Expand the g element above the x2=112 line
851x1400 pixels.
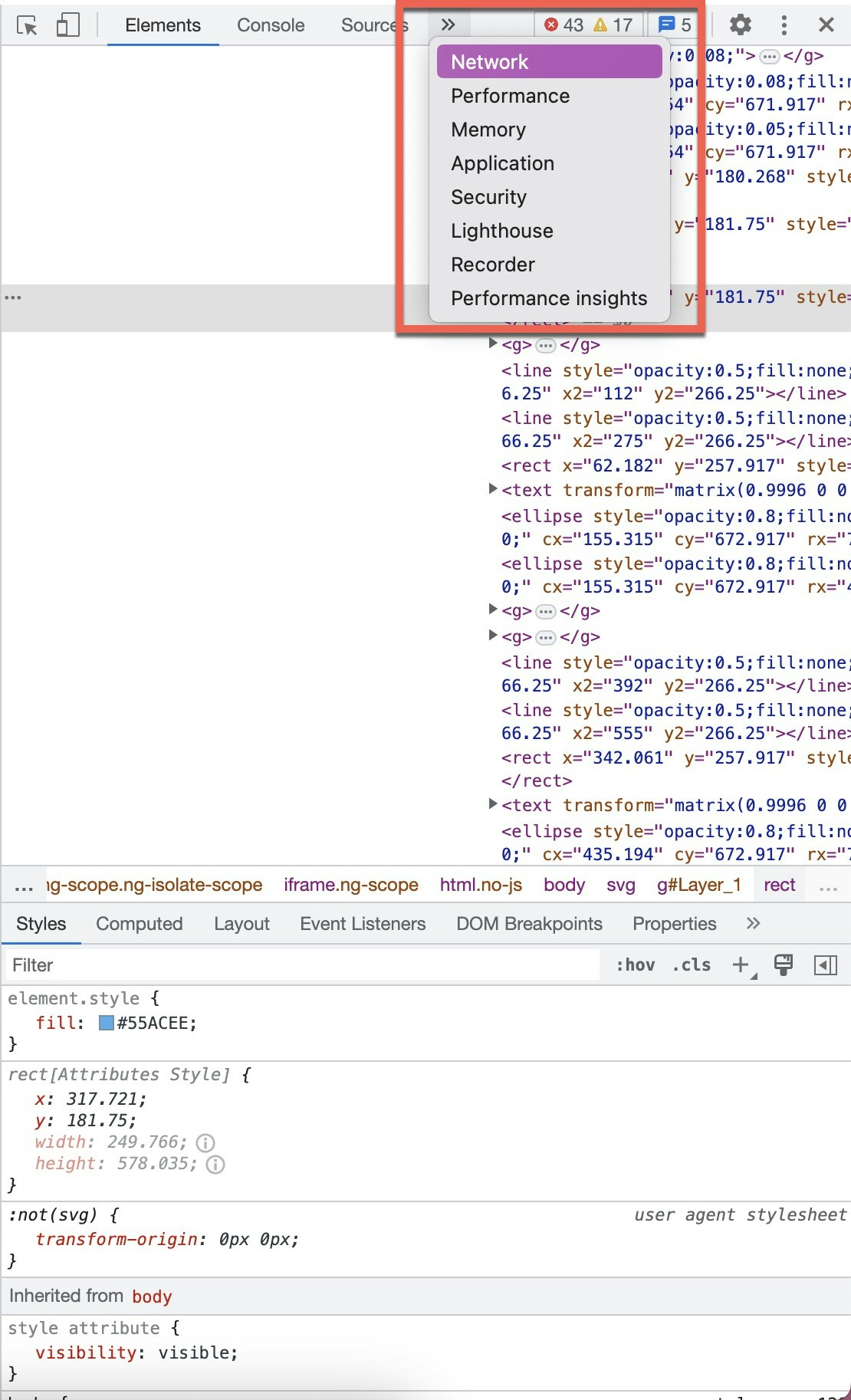pos(494,343)
